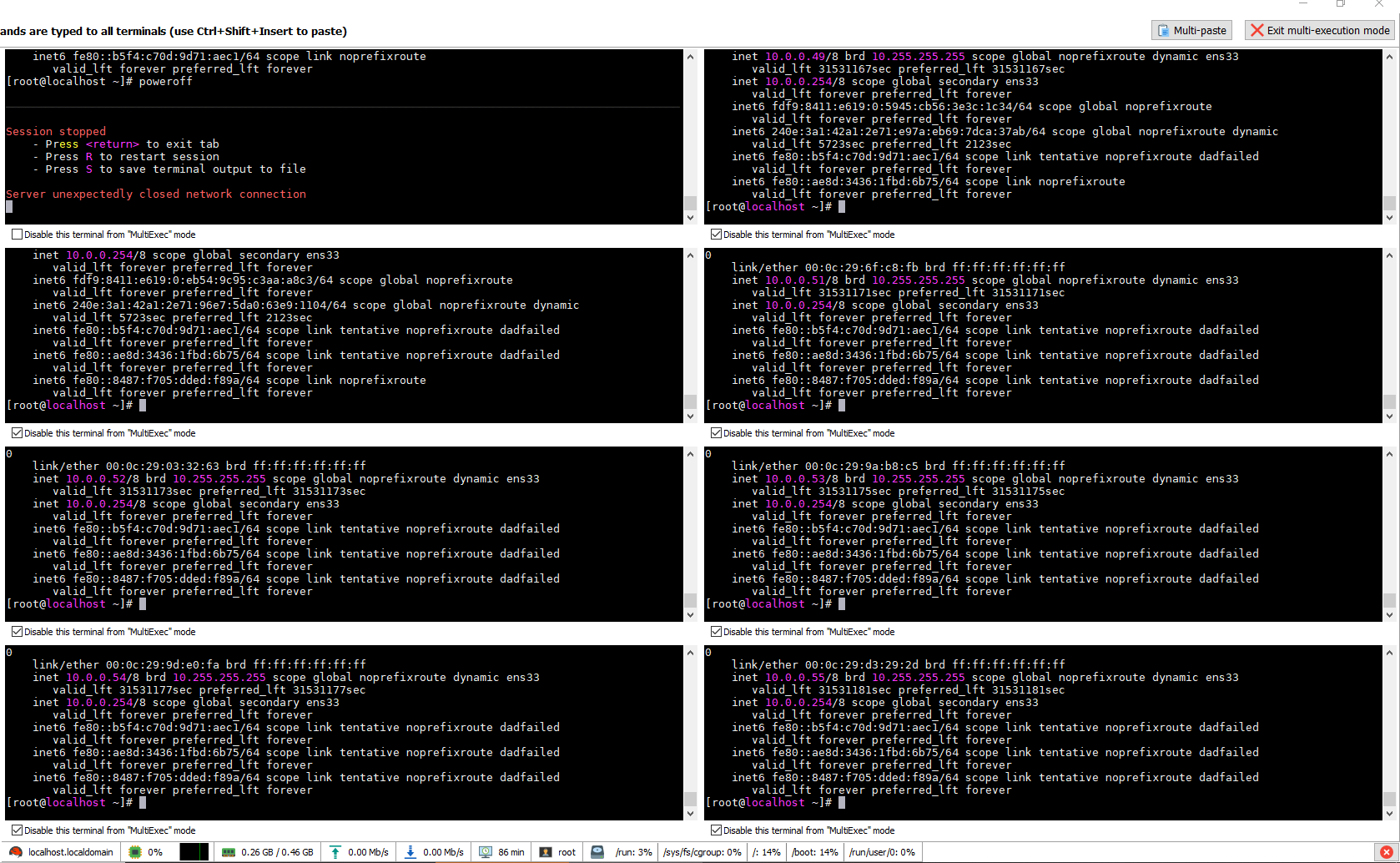1400x863 pixels.
Task: Click the prompt cursor in 10.0.0.51 terminal
Action: pyautogui.click(x=842, y=405)
